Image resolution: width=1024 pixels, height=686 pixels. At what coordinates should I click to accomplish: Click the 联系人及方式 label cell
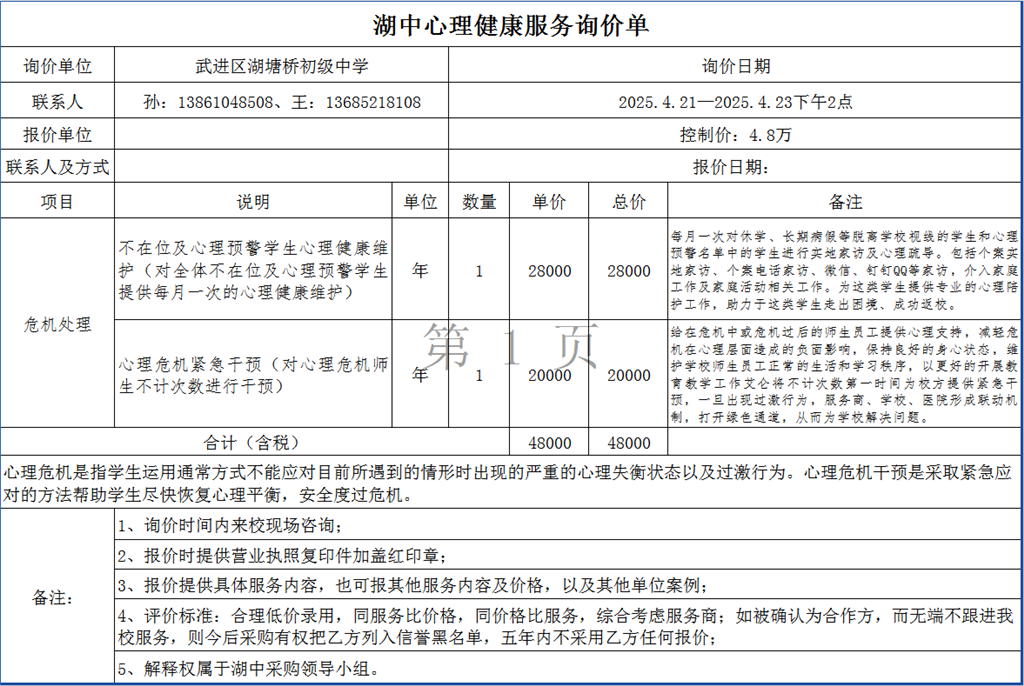click(57, 167)
